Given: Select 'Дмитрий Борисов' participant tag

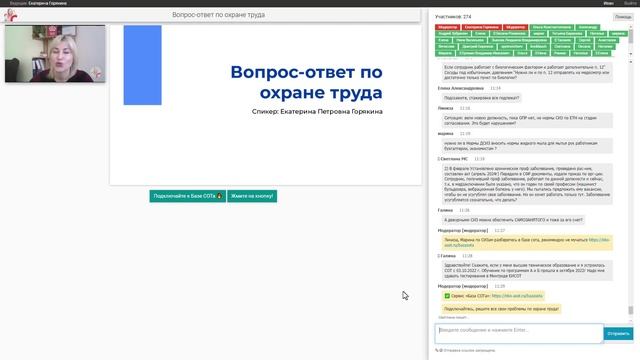Looking at the screenshot, I should point(478,47).
